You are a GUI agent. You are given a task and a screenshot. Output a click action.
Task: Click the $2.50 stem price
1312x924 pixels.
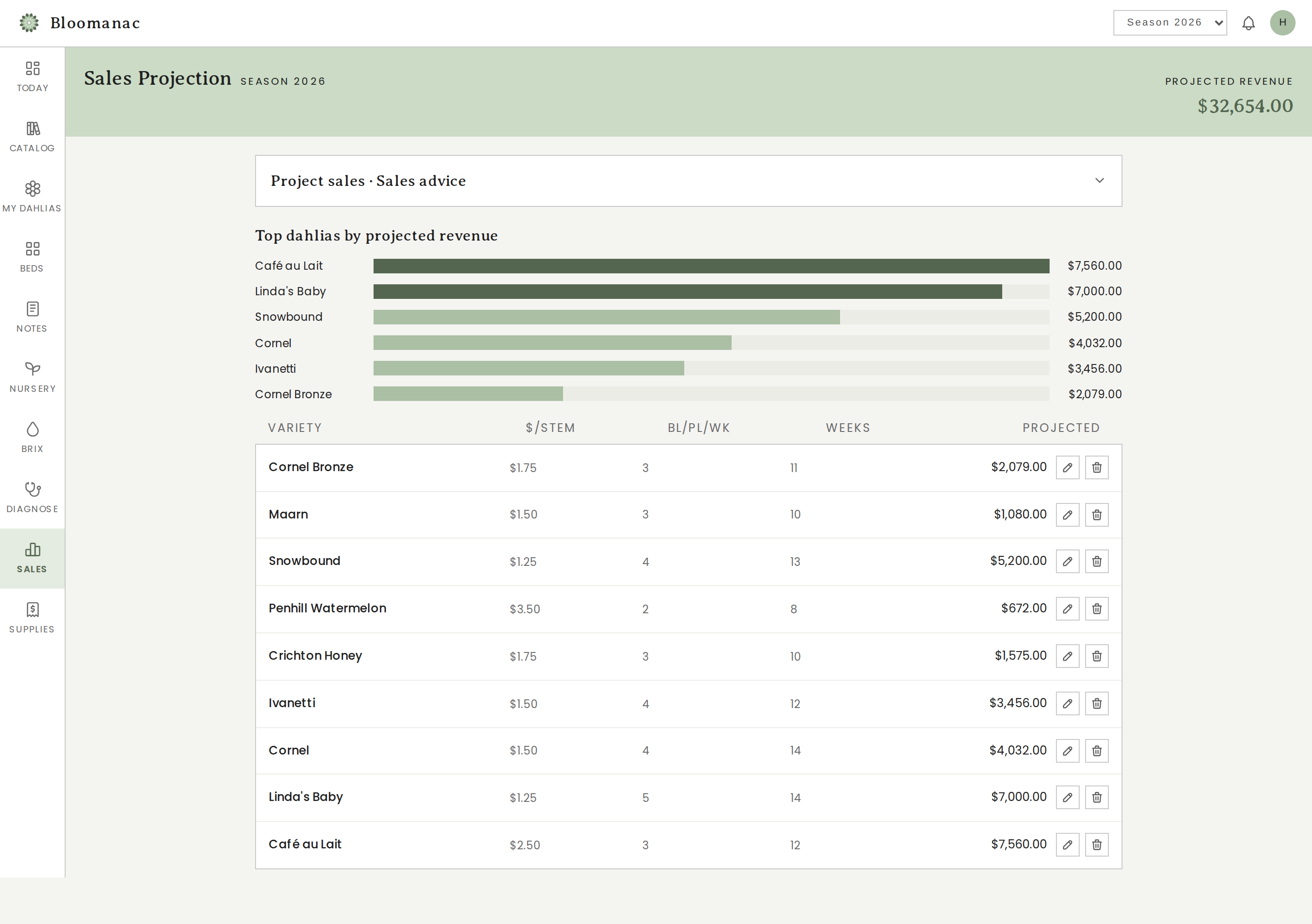[524, 845]
